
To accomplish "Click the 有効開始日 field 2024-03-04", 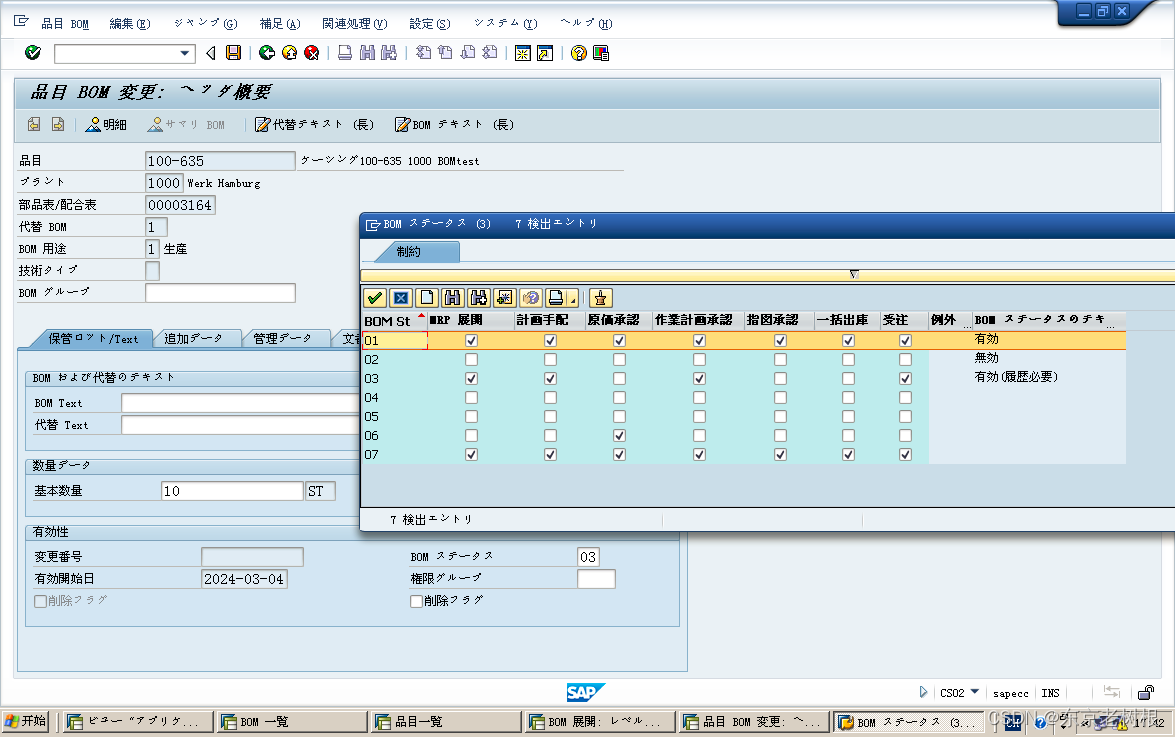I will [x=244, y=579].
